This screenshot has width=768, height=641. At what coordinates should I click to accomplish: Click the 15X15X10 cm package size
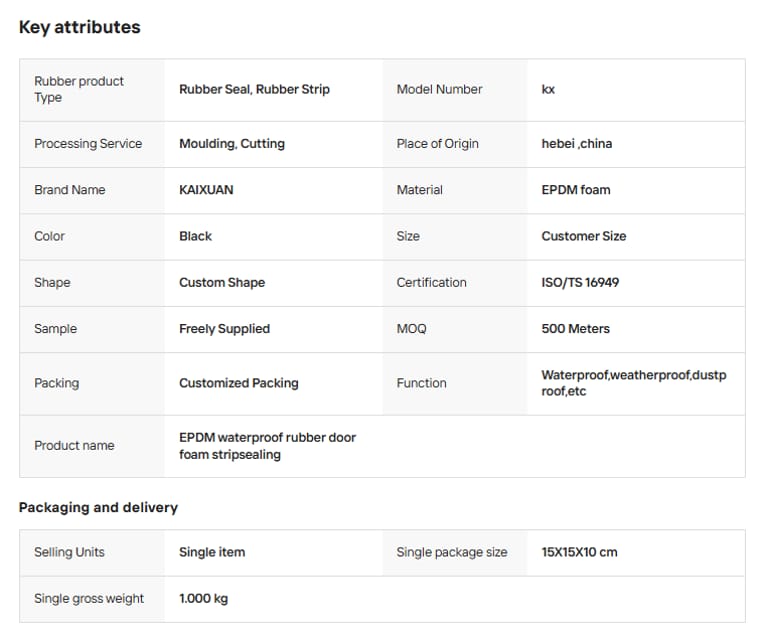coord(579,552)
